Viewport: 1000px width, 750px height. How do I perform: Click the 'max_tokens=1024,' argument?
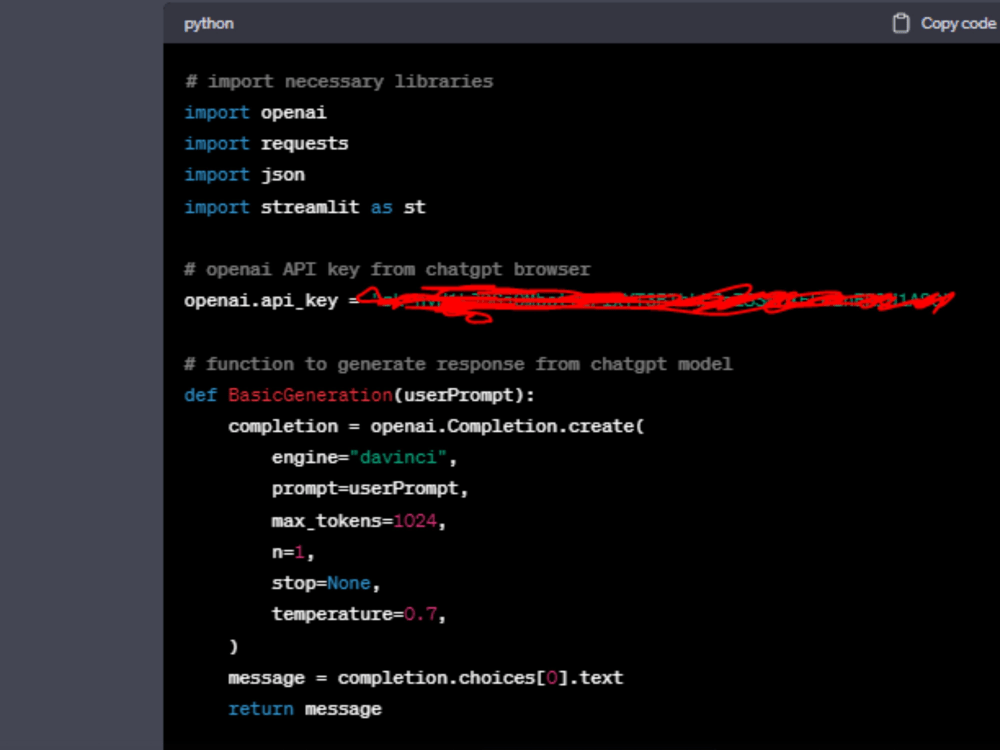(359, 521)
